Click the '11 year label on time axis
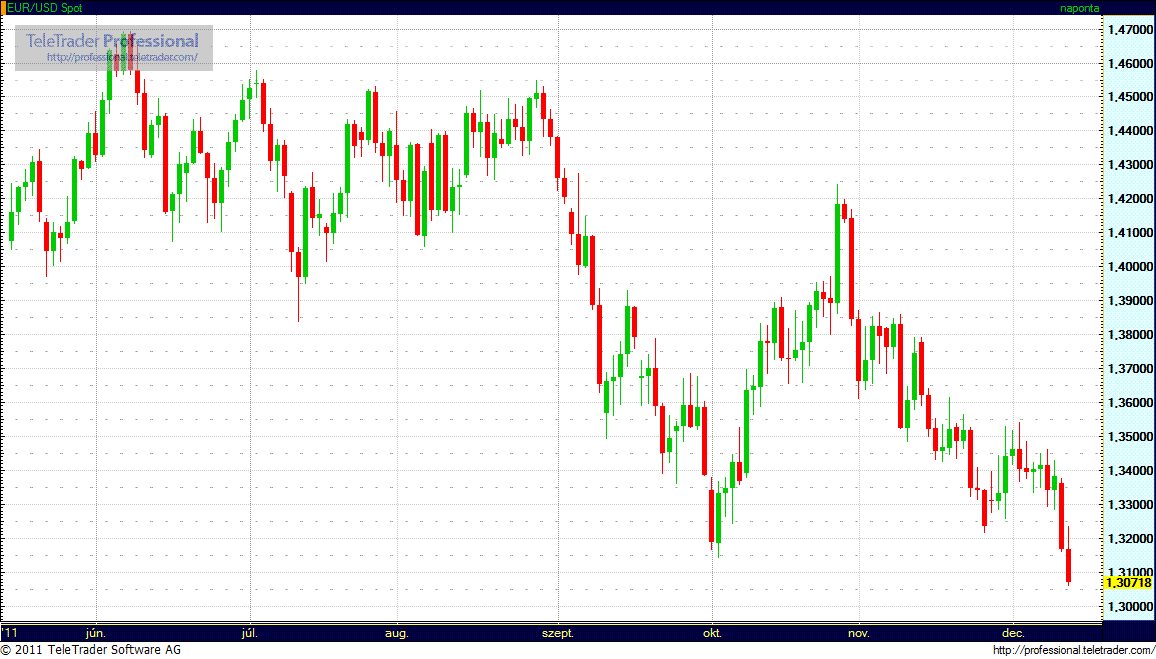The image size is (1156, 659). [10, 633]
